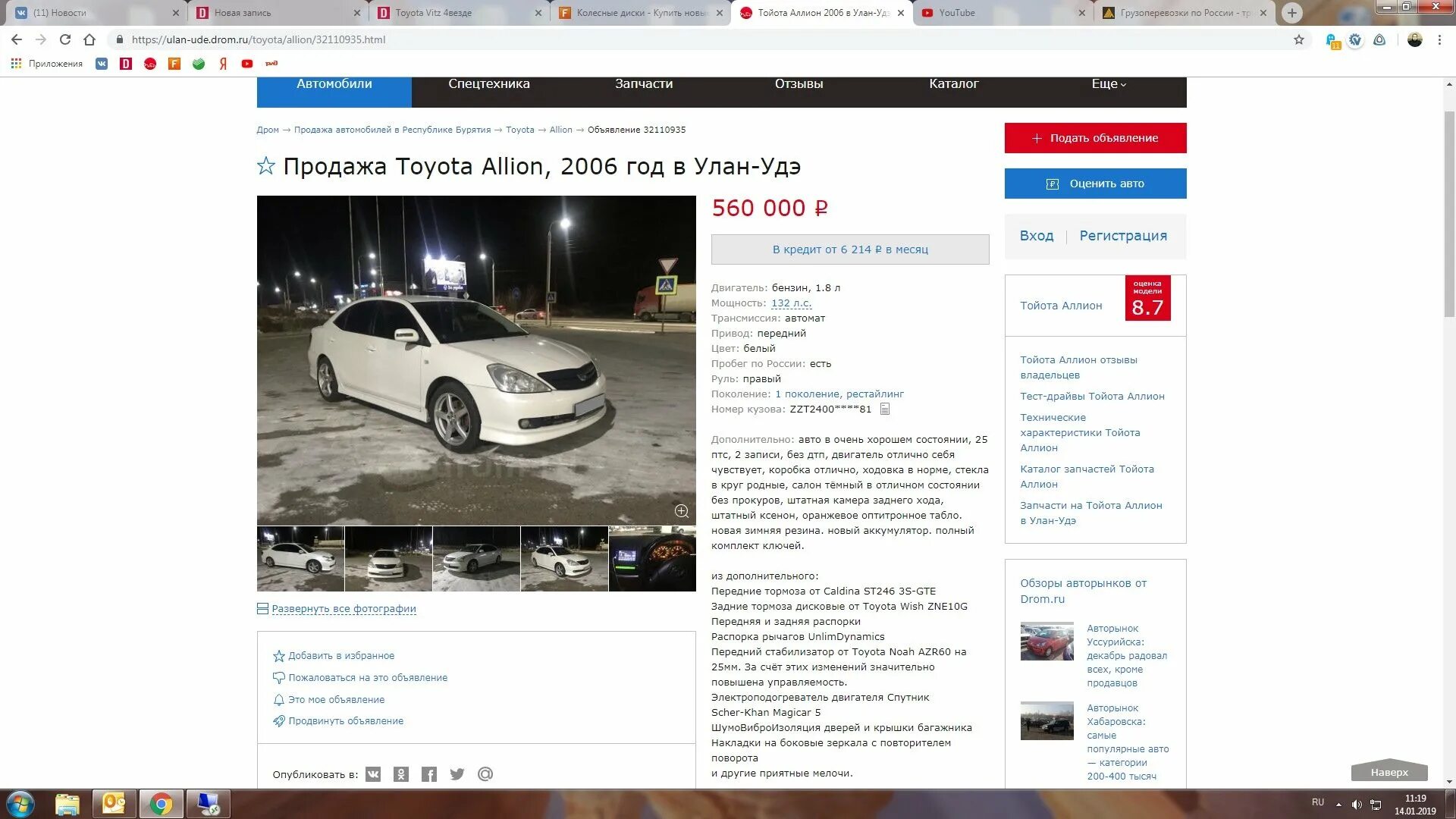Expand the Еще menu in navigation
Screen dimensions: 1456x819
pyautogui.click(x=1108, y=84)
